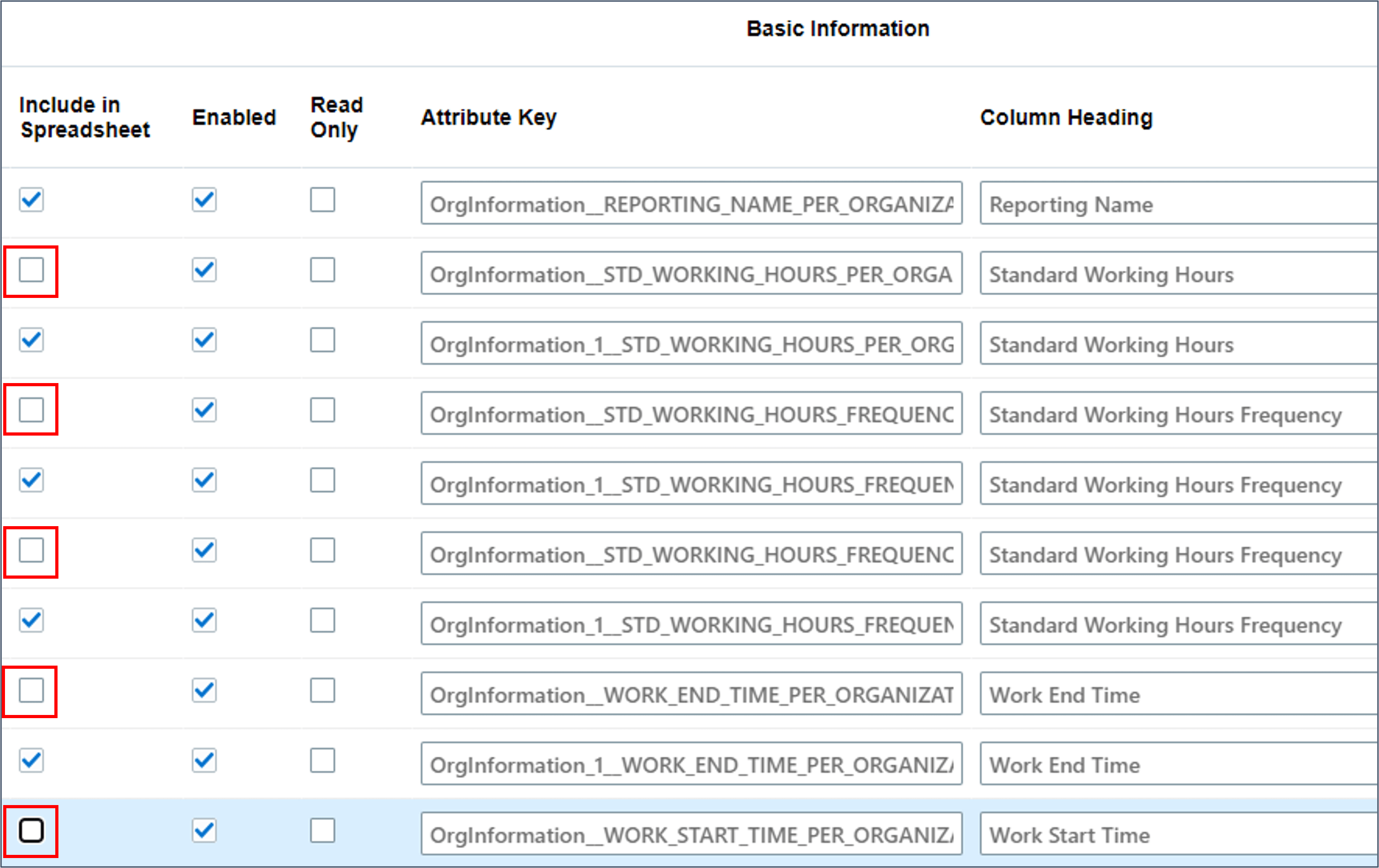Click the OrgInformation__WORK_START_TIME attribute key field
This screenshot has width=1379, height=868.
pos(691,835)
